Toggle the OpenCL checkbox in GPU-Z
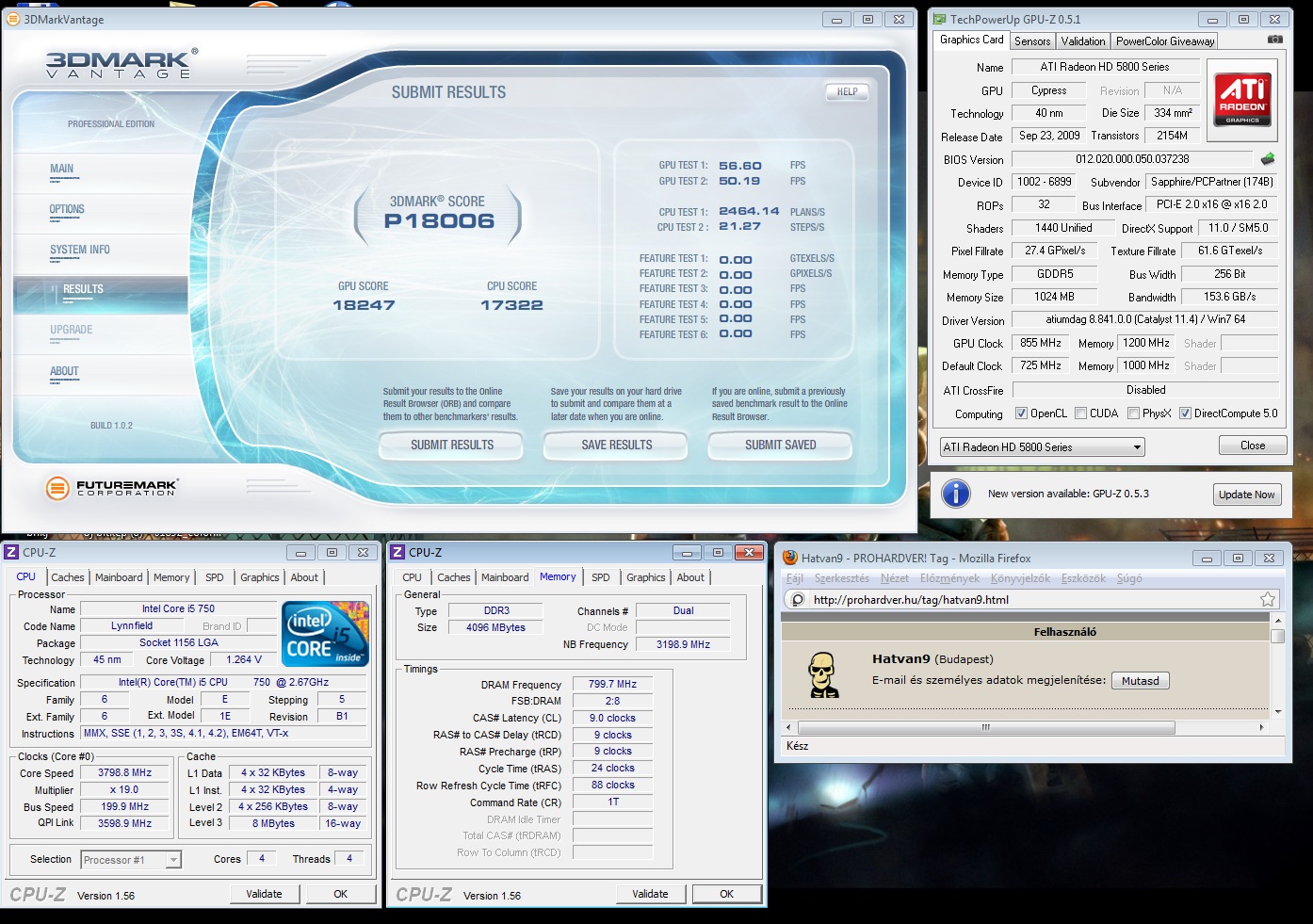The width and height of the screenshot is (1313, 924). tap(1021, 413)
